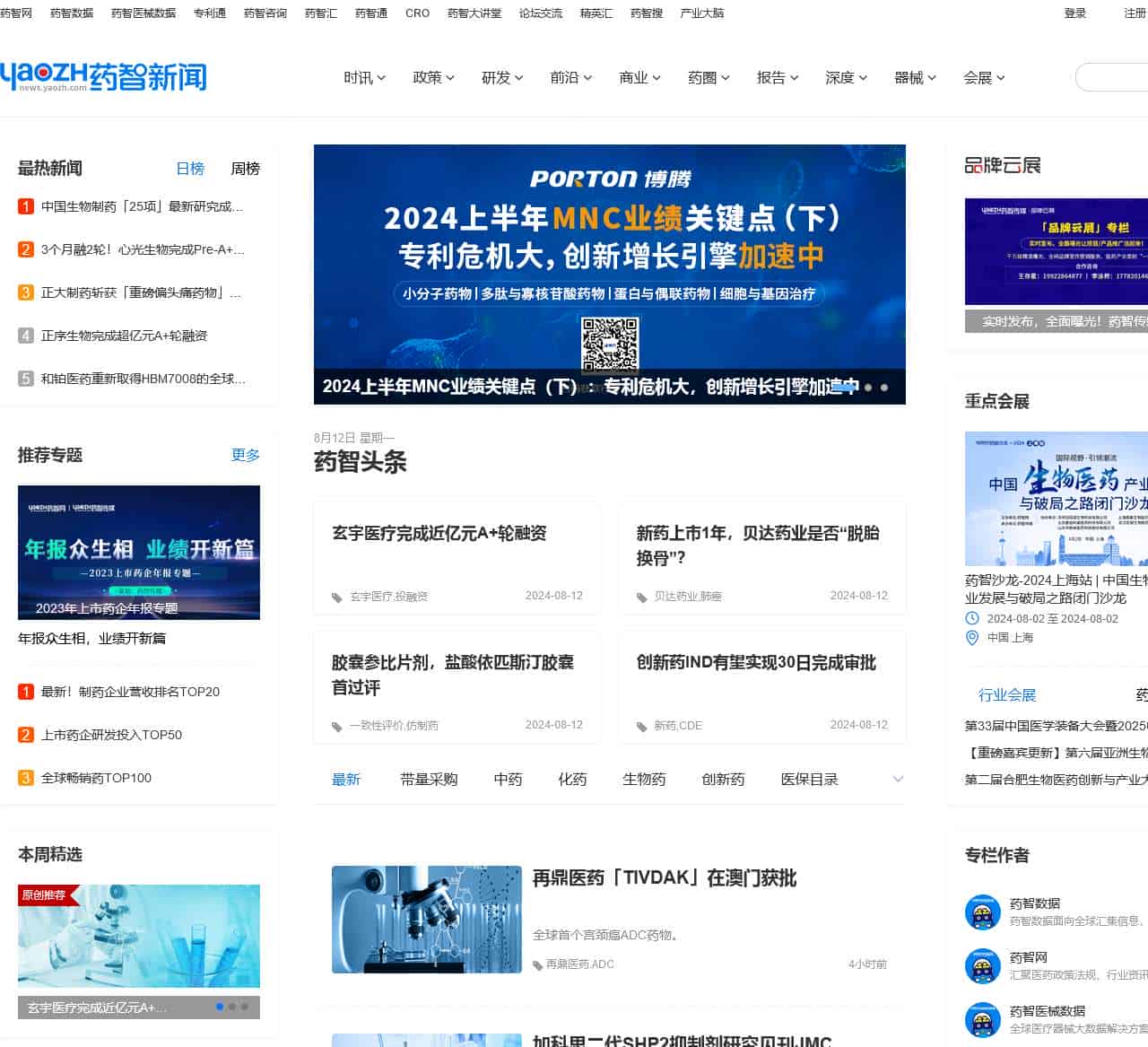Expand the 药圈 navigation menu
Image resolution: width=1148 pixels, height=1047 pixels.
click(x=709, y=78)
